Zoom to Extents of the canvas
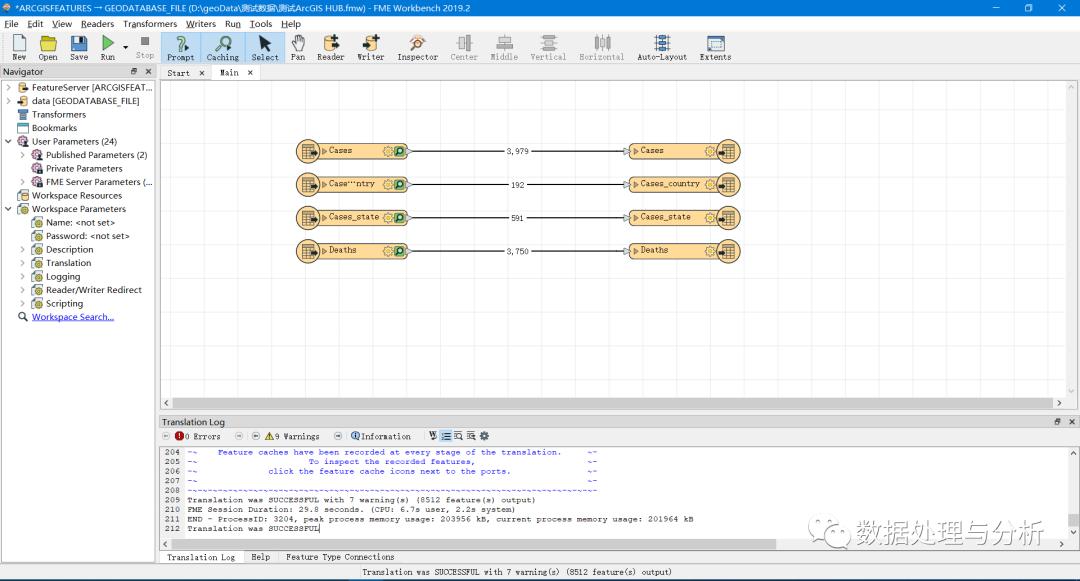Screen dimensions: 1080x581 pyautogui.click(x=715, y=45)
